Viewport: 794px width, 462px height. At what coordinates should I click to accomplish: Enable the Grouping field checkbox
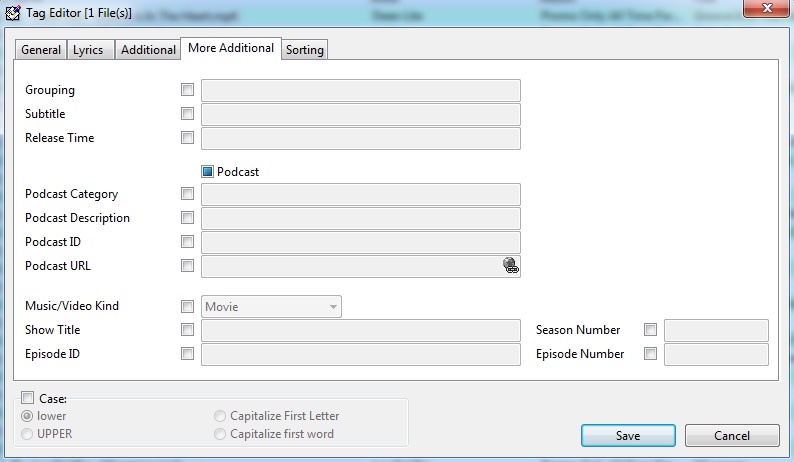pyautogui.click(x=187, y=90)
